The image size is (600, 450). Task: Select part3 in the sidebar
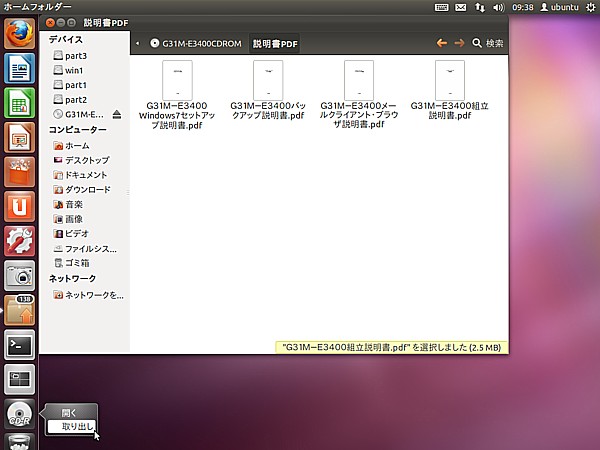(x=70, y=56)
